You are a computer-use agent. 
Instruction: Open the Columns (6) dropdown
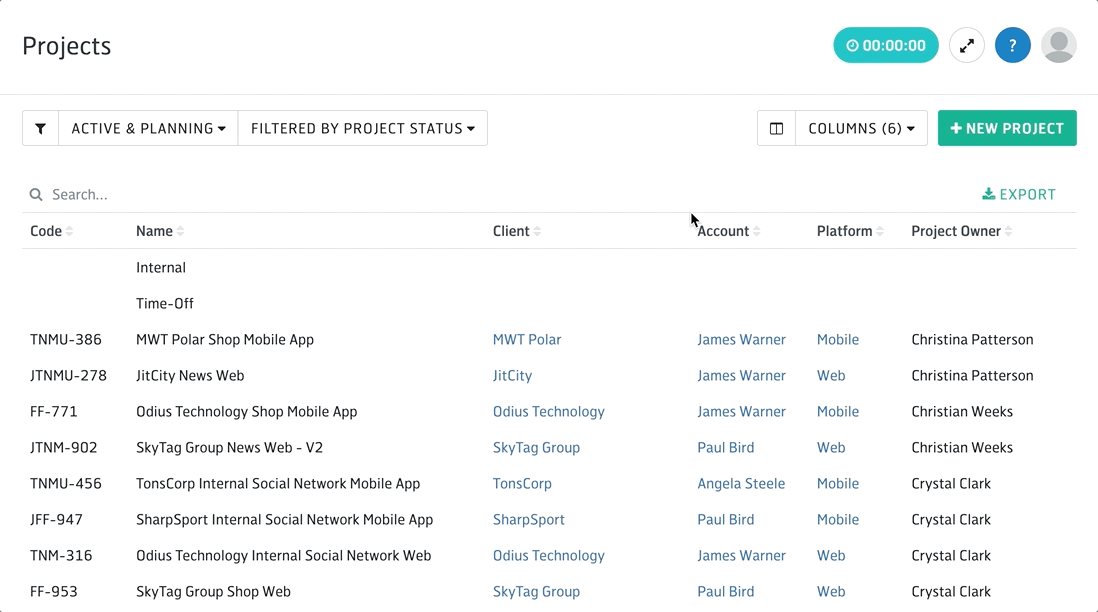pos(861,128)
